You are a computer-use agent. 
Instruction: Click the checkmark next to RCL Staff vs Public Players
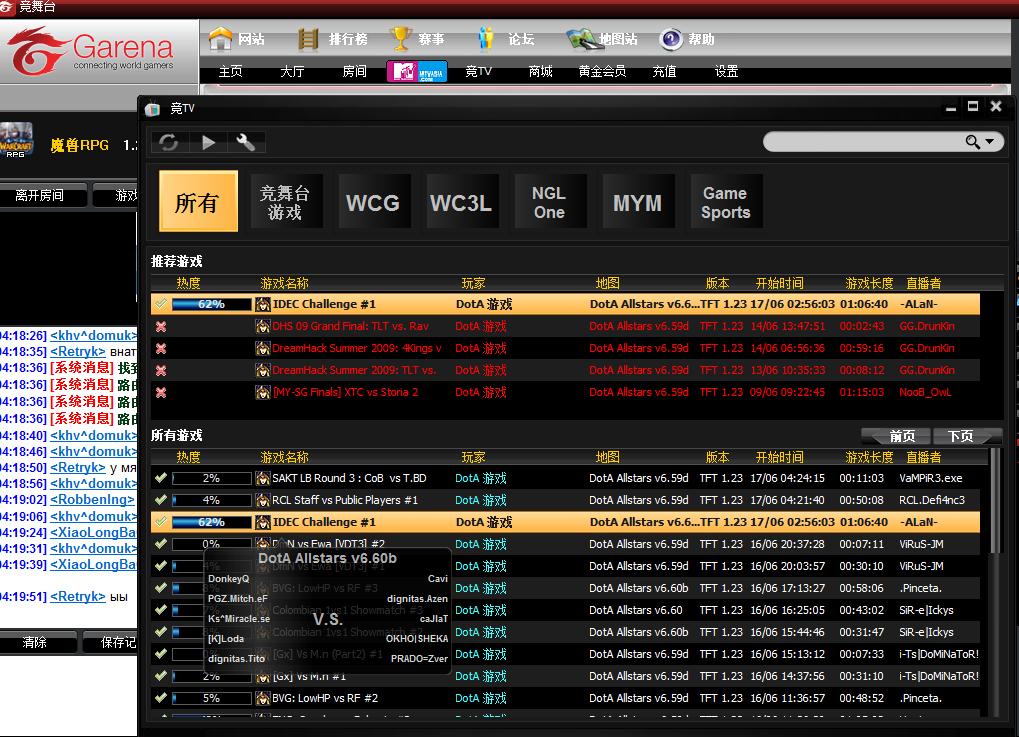[161, 500]
